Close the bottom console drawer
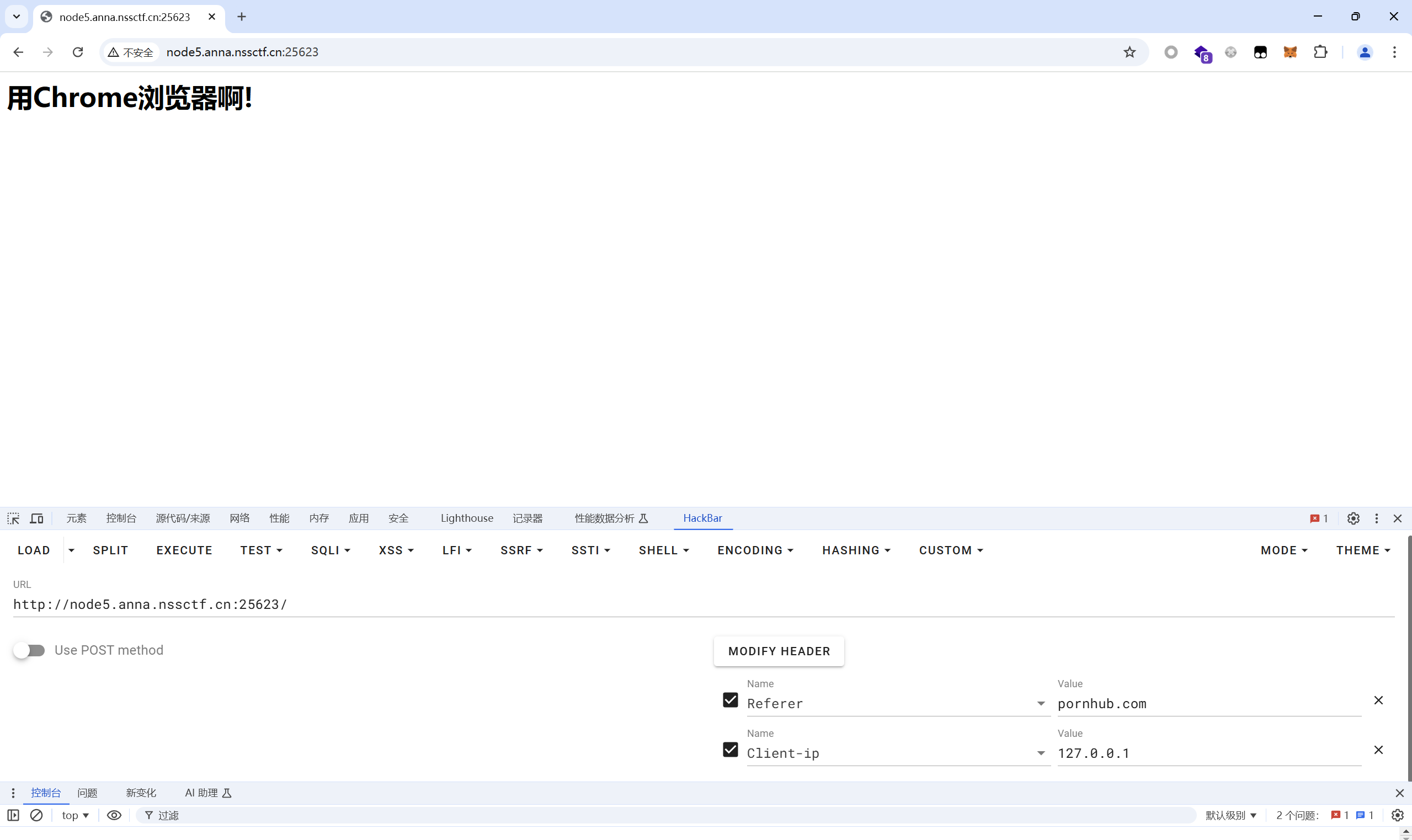The image size is (1412, 840). click(x=1399, y=793)
